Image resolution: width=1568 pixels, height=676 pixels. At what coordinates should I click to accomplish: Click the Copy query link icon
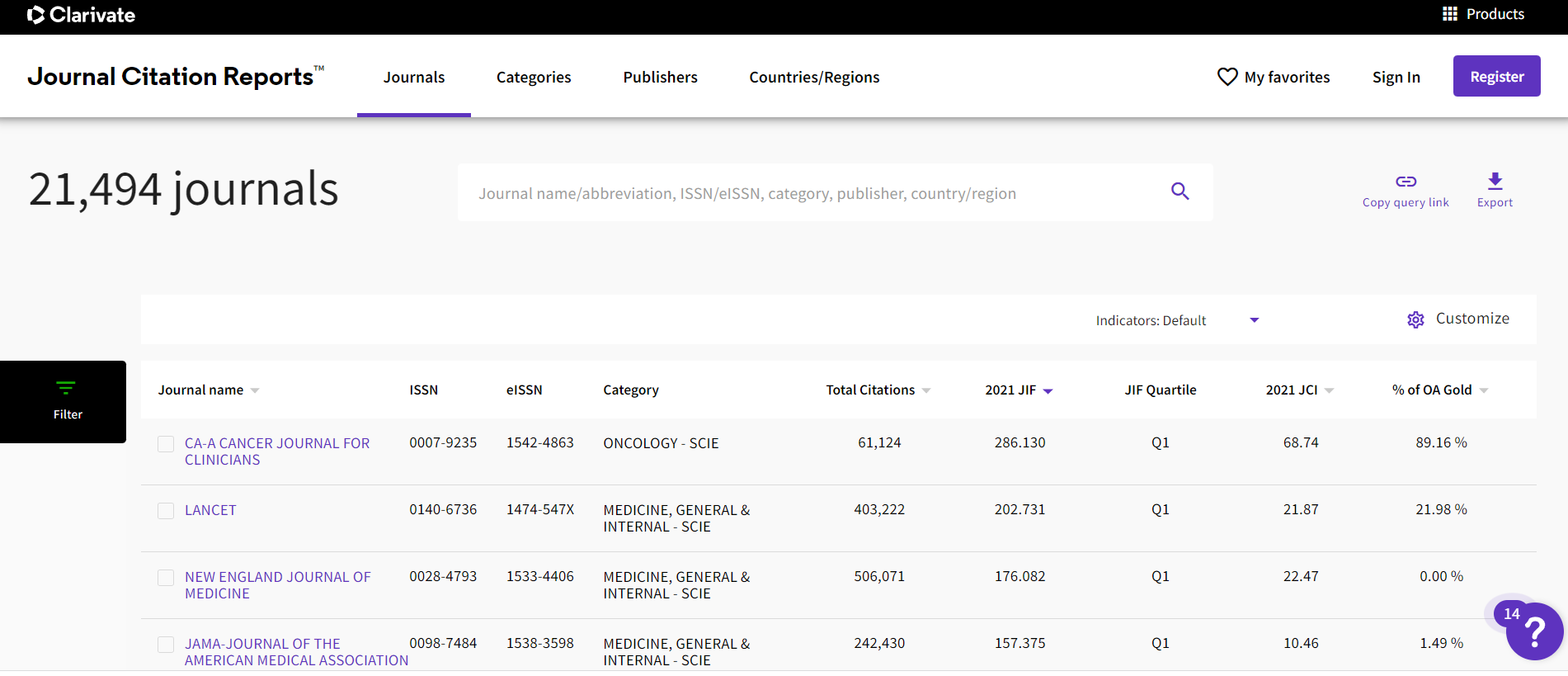point(1406,182)
